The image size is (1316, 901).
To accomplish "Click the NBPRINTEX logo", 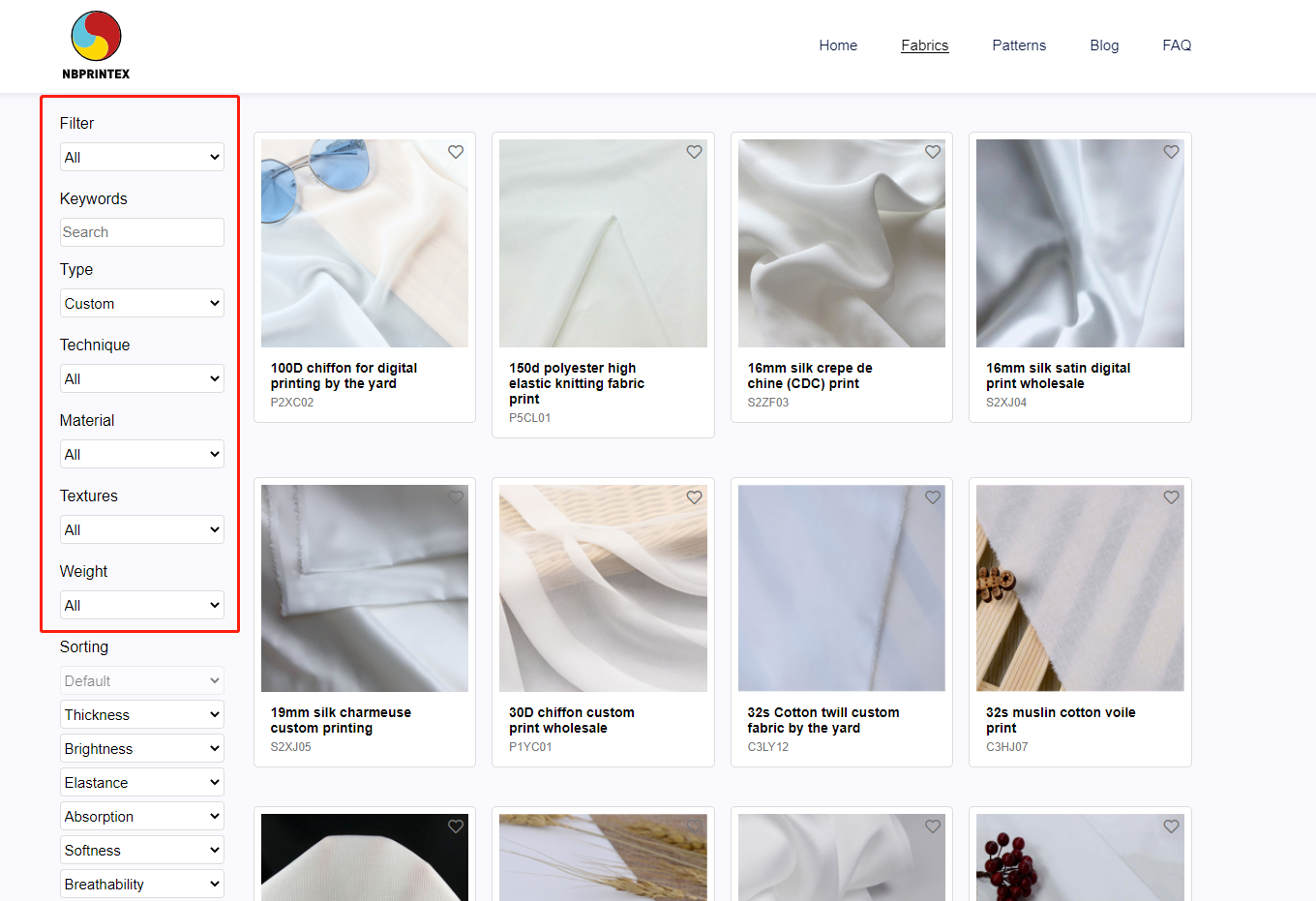I will click(96, 45).
